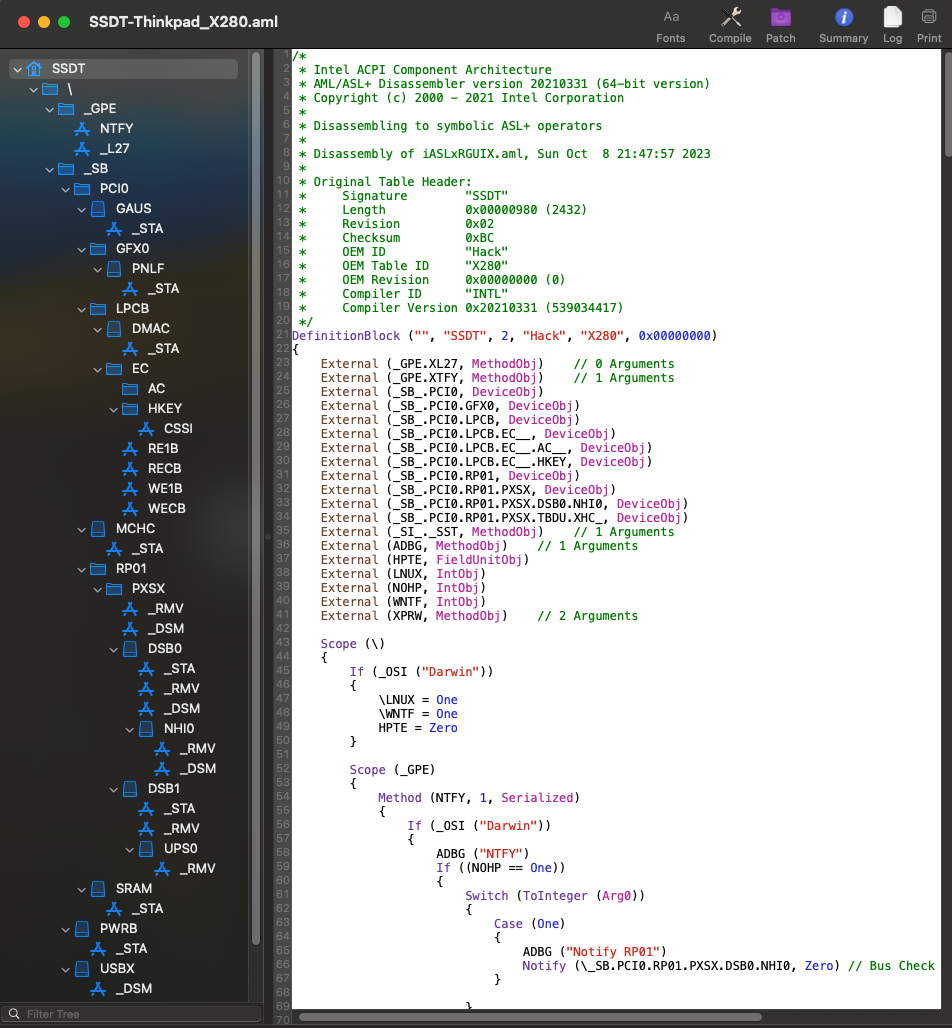952x1028 pixels.
Task: Collapse the DSB0 node
Action: click(x=113, y=649)
